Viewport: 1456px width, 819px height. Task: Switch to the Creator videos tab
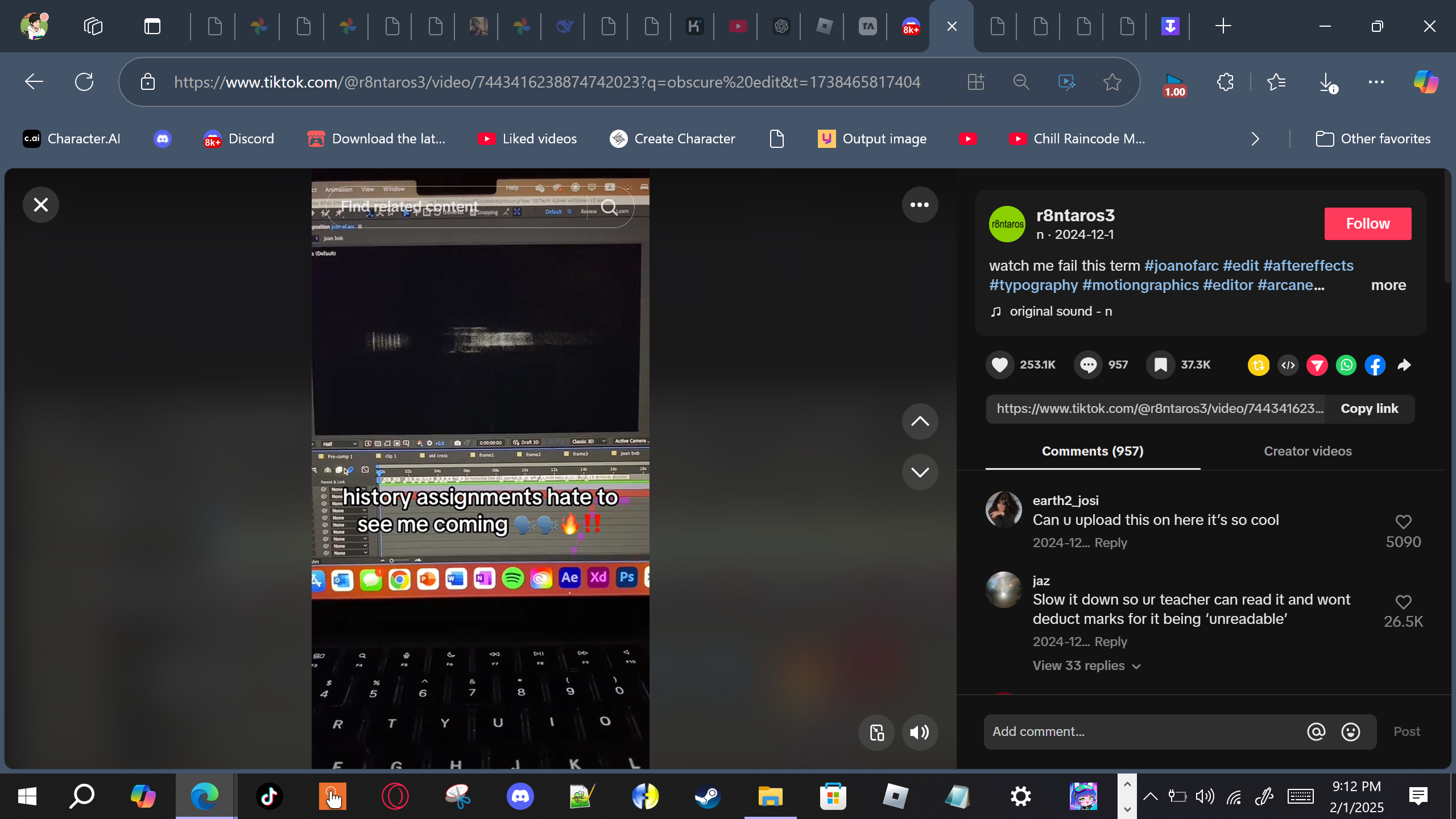pyautogui.click(x=1308, y=451)
